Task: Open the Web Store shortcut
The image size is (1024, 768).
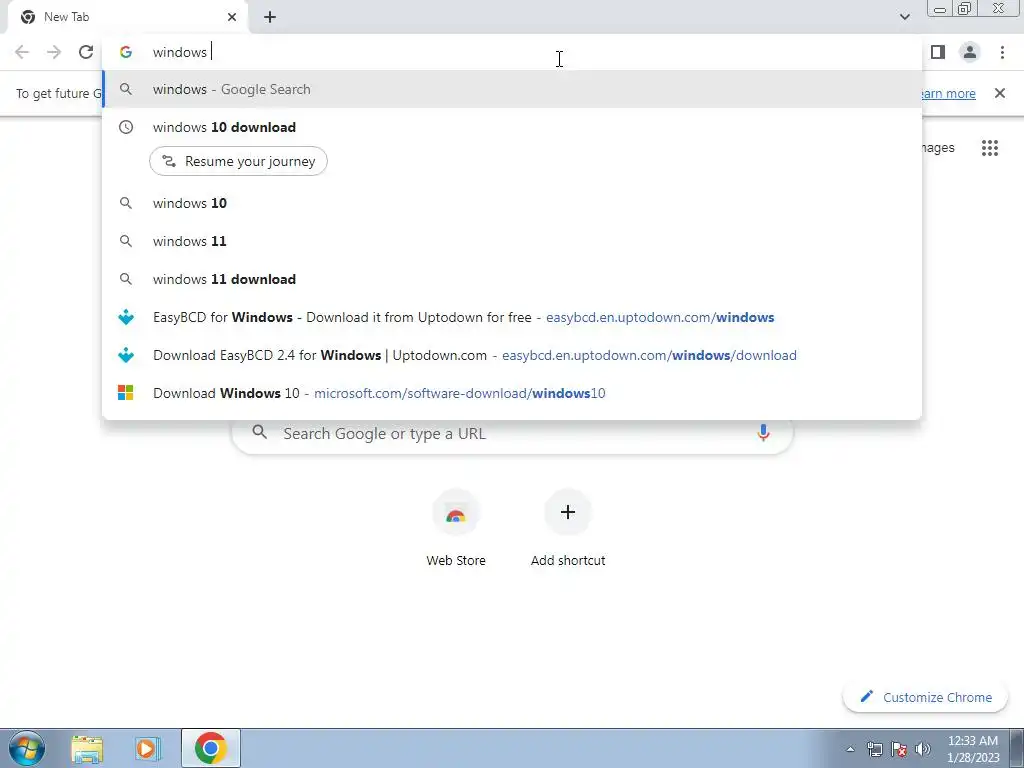Action: (456, 529)
